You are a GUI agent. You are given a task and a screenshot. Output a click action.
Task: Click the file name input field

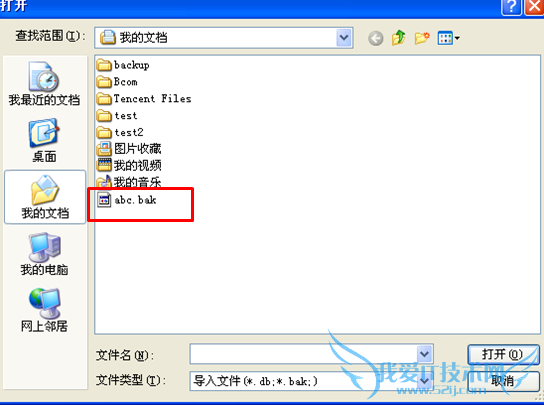[x=304, y=354]
